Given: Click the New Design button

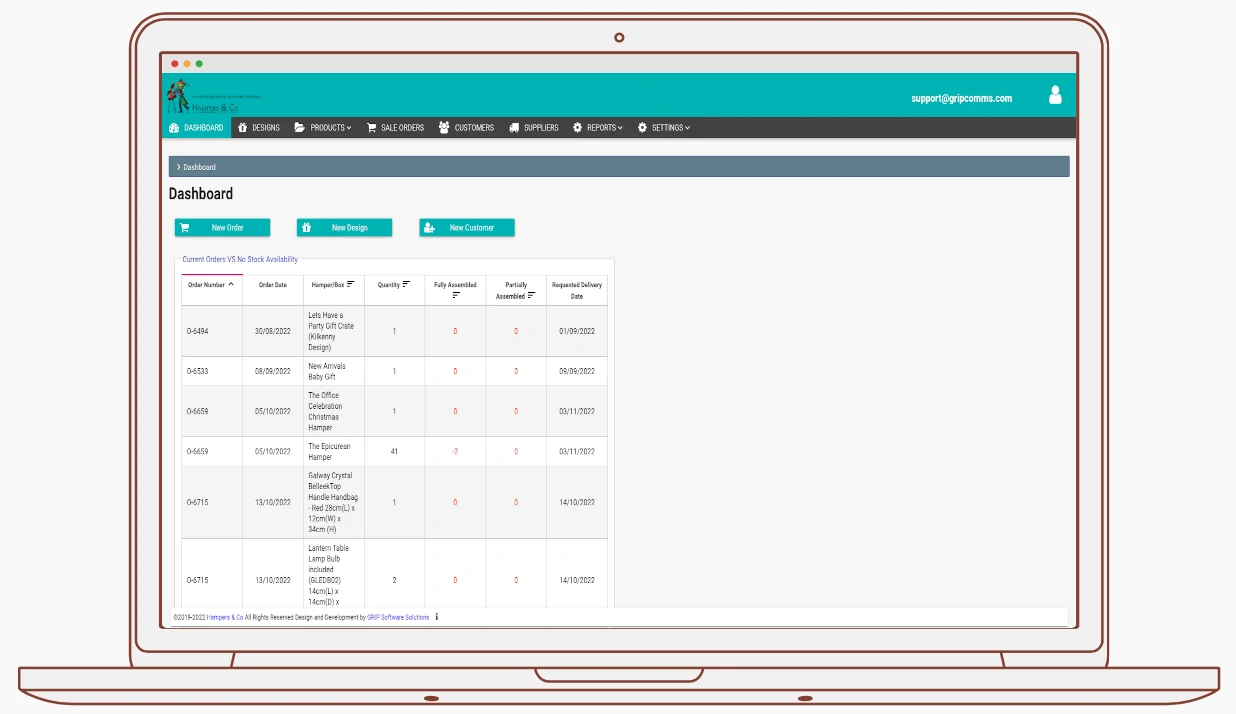Looking at the screenshot, I should (344, 228).
